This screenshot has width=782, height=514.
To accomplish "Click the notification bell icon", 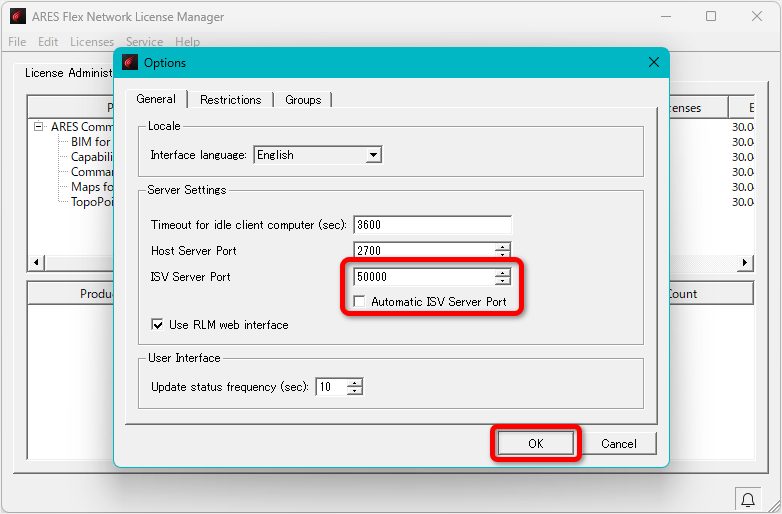I will tap(748, 499).
